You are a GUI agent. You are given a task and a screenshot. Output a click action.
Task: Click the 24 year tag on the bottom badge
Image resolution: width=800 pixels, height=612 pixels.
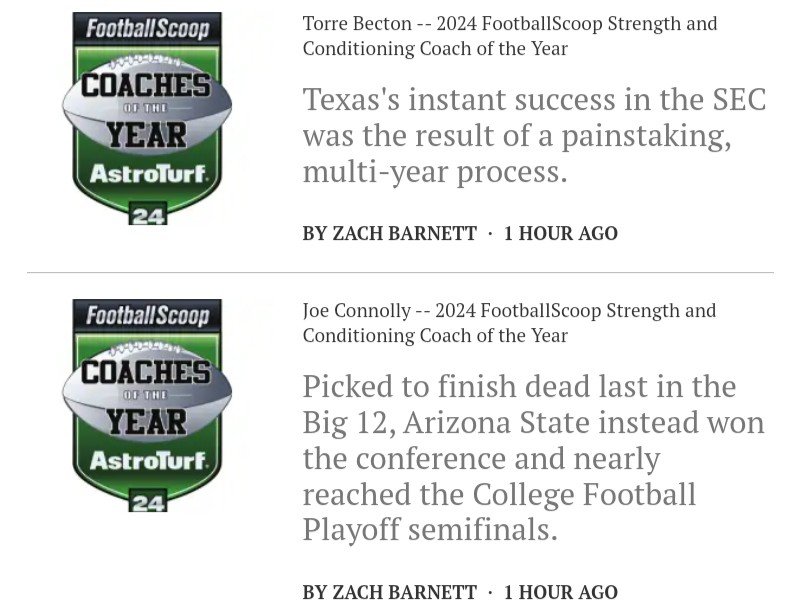[147, 501]
